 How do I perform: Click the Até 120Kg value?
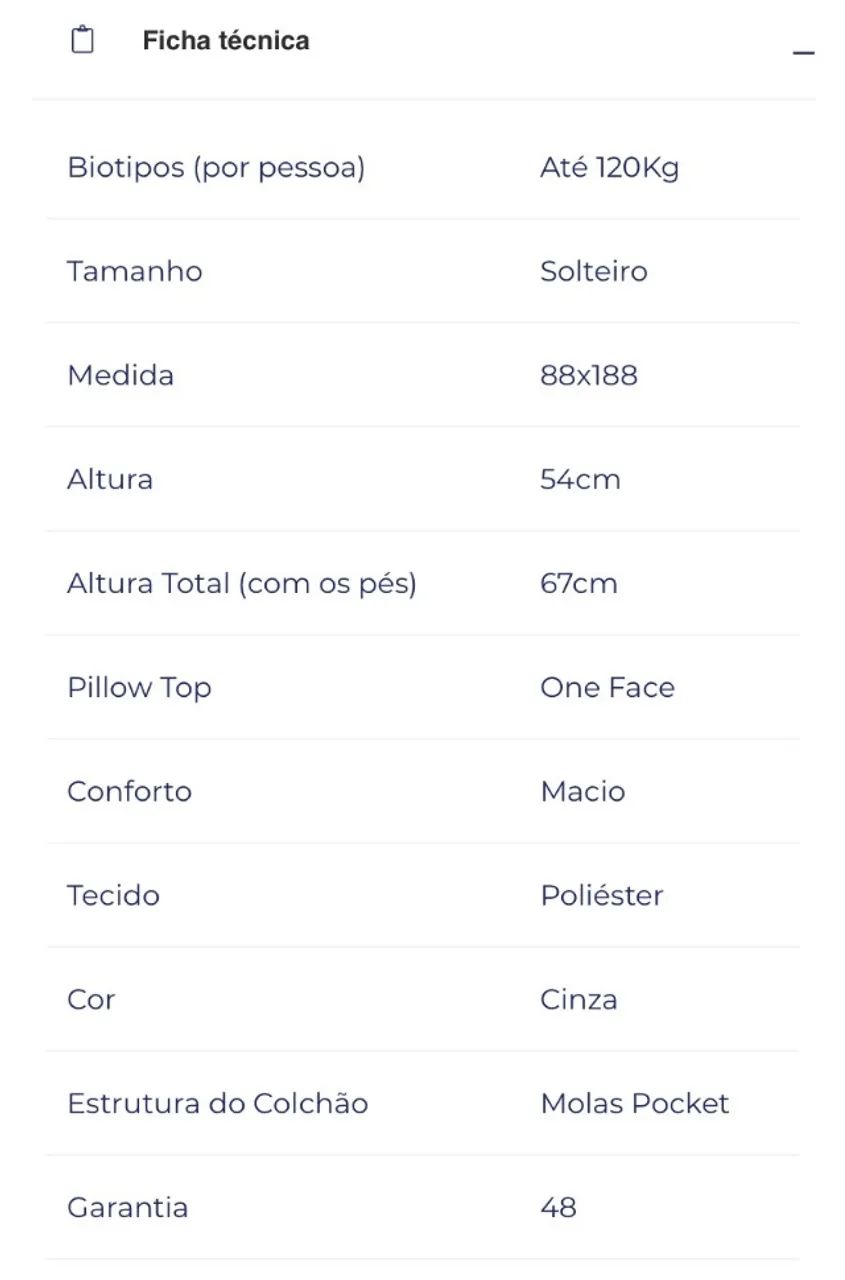(x=609, y=167)
